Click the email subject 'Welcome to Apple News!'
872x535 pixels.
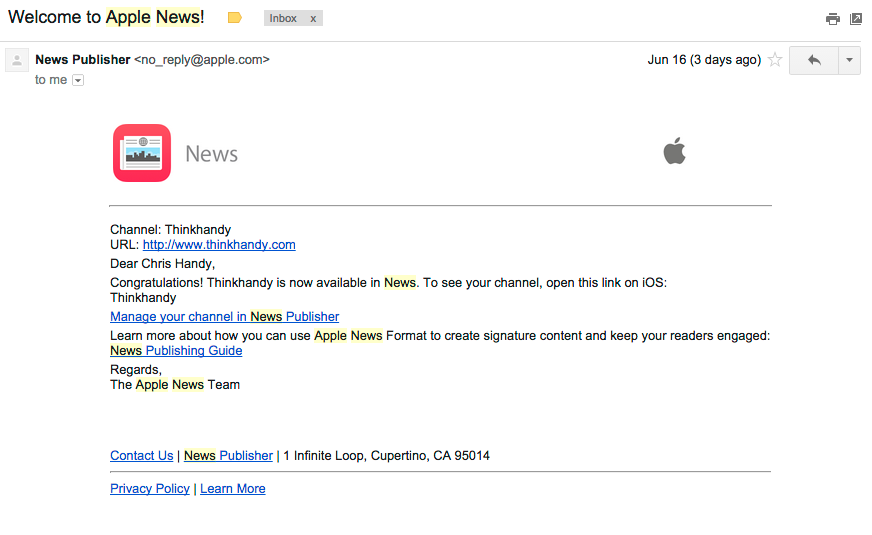pos(106,17)
